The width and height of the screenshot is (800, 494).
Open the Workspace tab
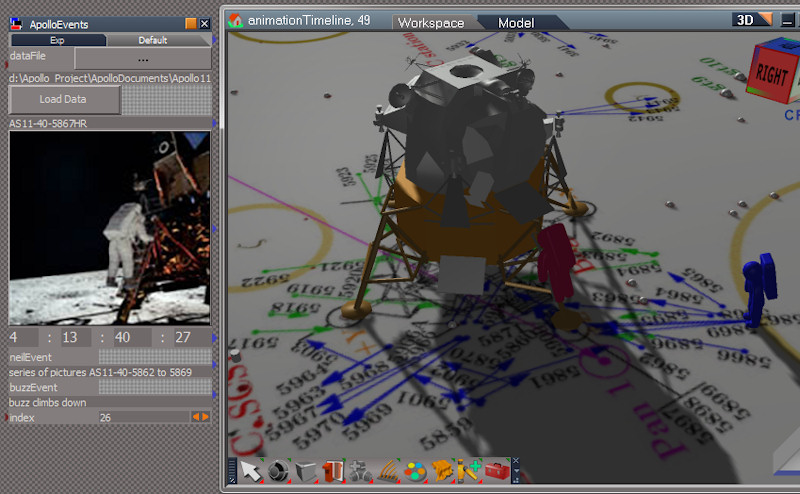pos(431,23)
